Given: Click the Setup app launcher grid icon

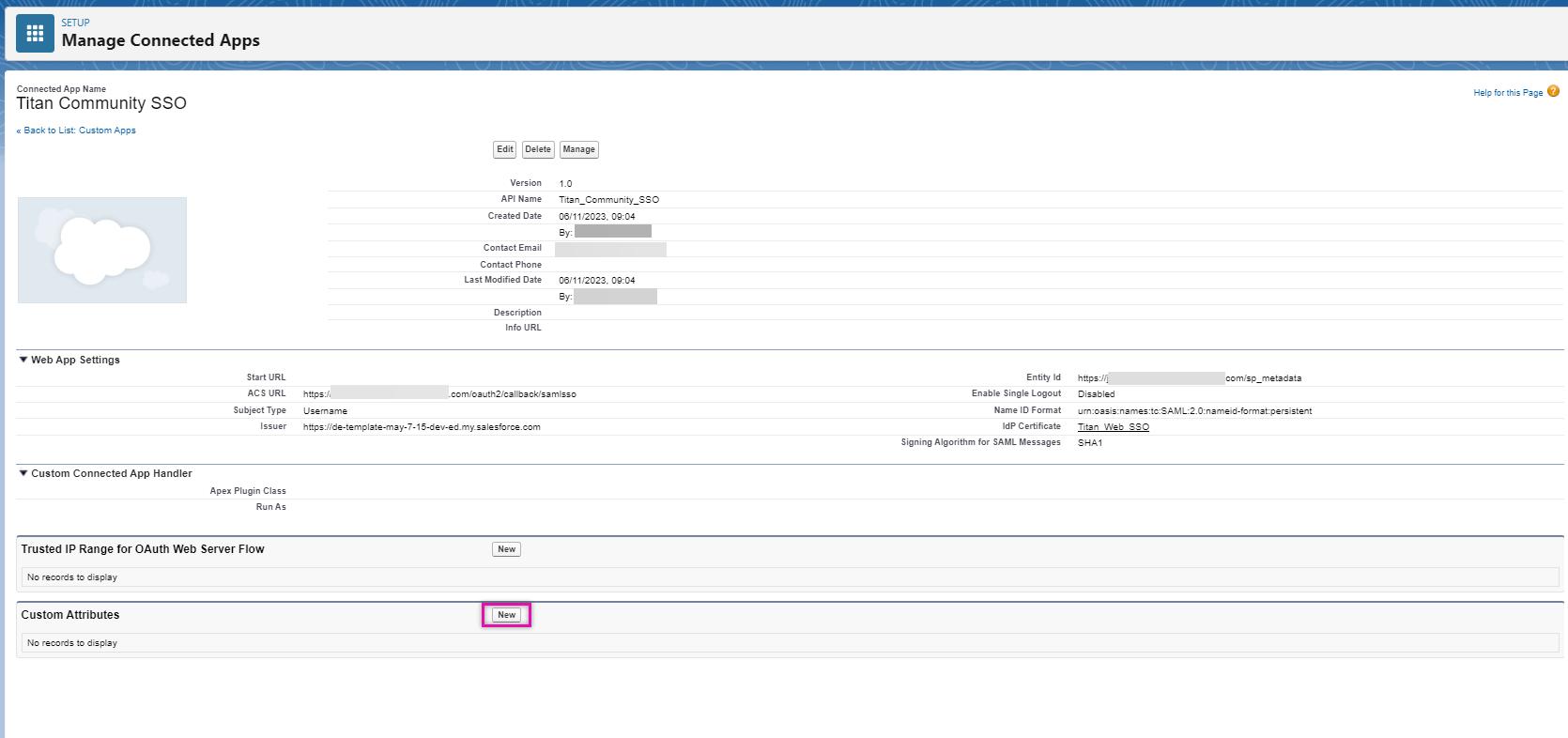Looking at the screenshot, I should pyautogui.click(x=35, y=34).
